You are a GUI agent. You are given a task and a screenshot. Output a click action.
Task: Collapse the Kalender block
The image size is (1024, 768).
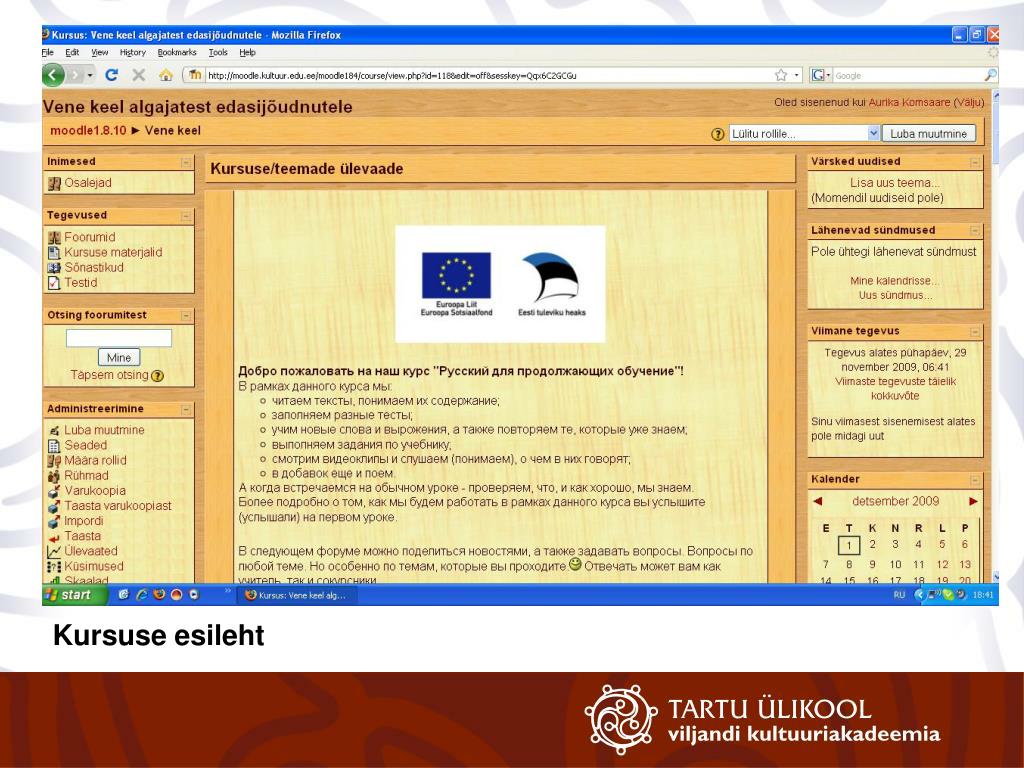point(975,479)
